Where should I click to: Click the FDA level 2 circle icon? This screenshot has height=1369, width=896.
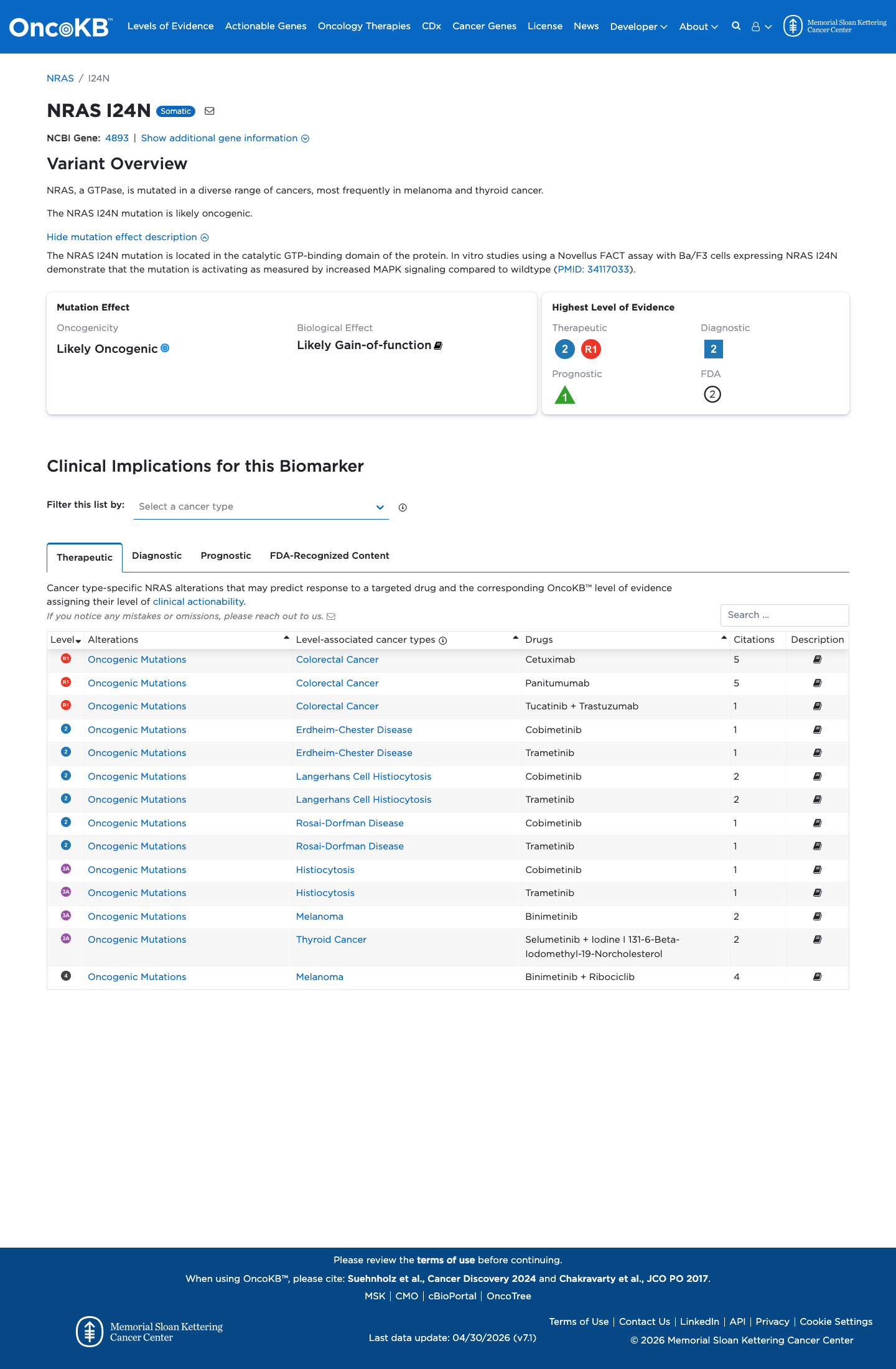coord(712,395)
